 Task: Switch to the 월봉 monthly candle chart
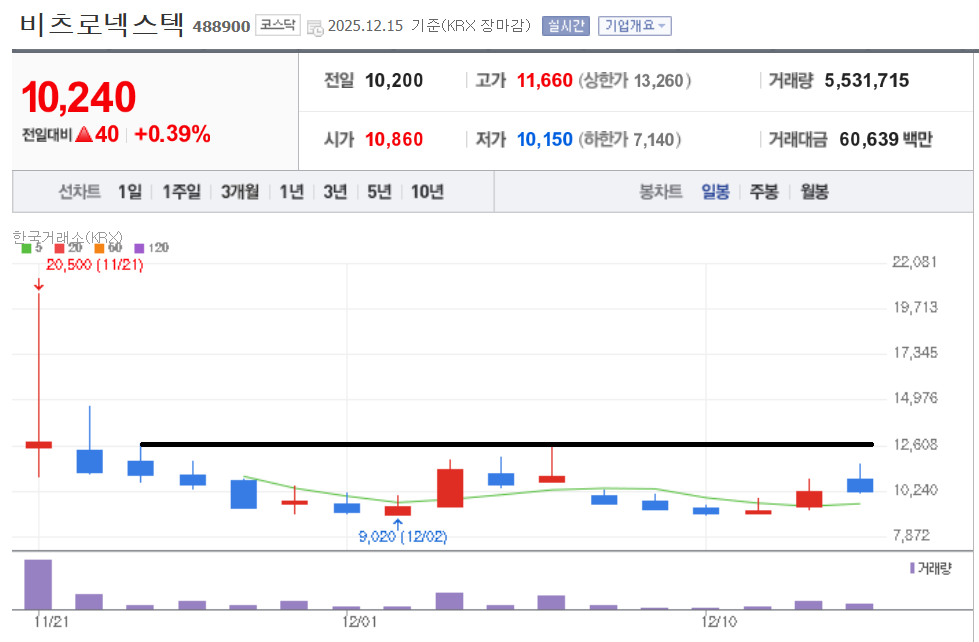[814, 192]
